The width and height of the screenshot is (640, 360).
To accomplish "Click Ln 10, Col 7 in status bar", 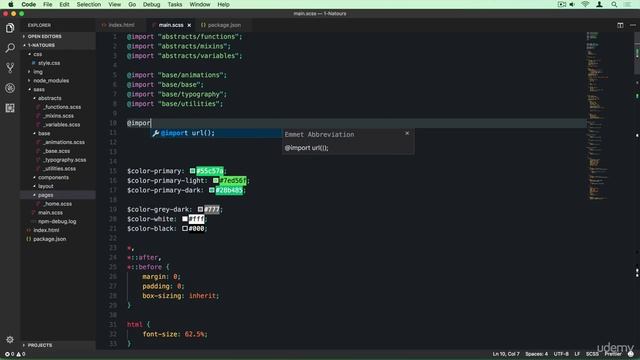I will tap(506, 354).
